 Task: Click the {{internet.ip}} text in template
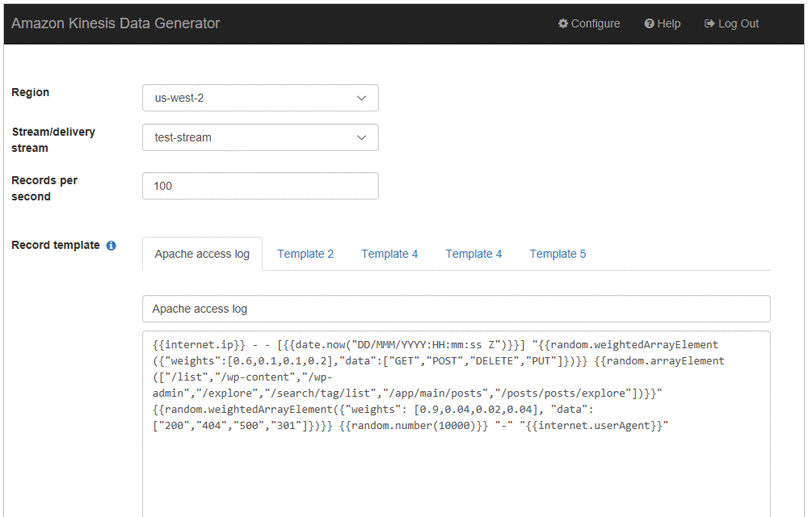coord(199,345)
